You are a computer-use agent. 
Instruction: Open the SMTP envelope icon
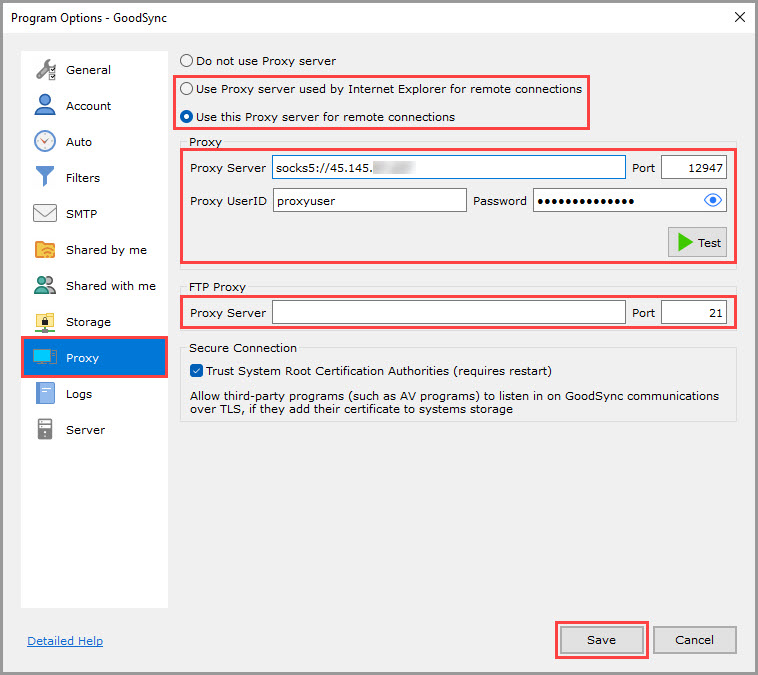coord(45,214)
